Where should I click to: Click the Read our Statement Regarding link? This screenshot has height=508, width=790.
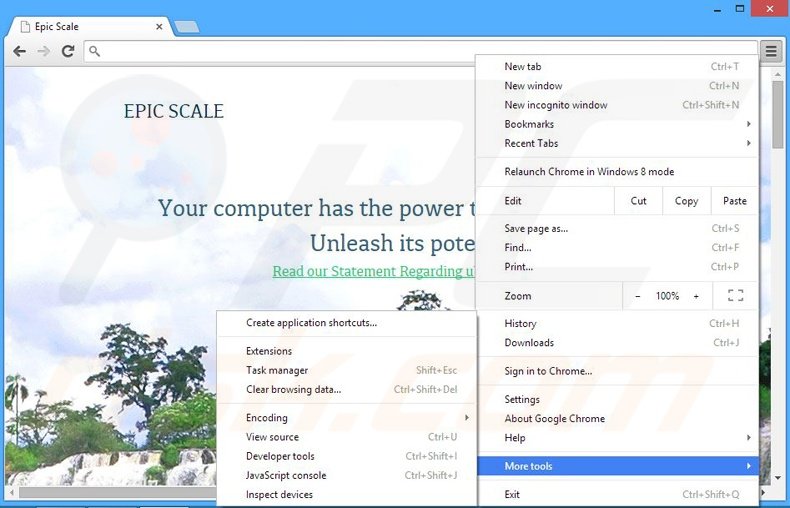373,271
